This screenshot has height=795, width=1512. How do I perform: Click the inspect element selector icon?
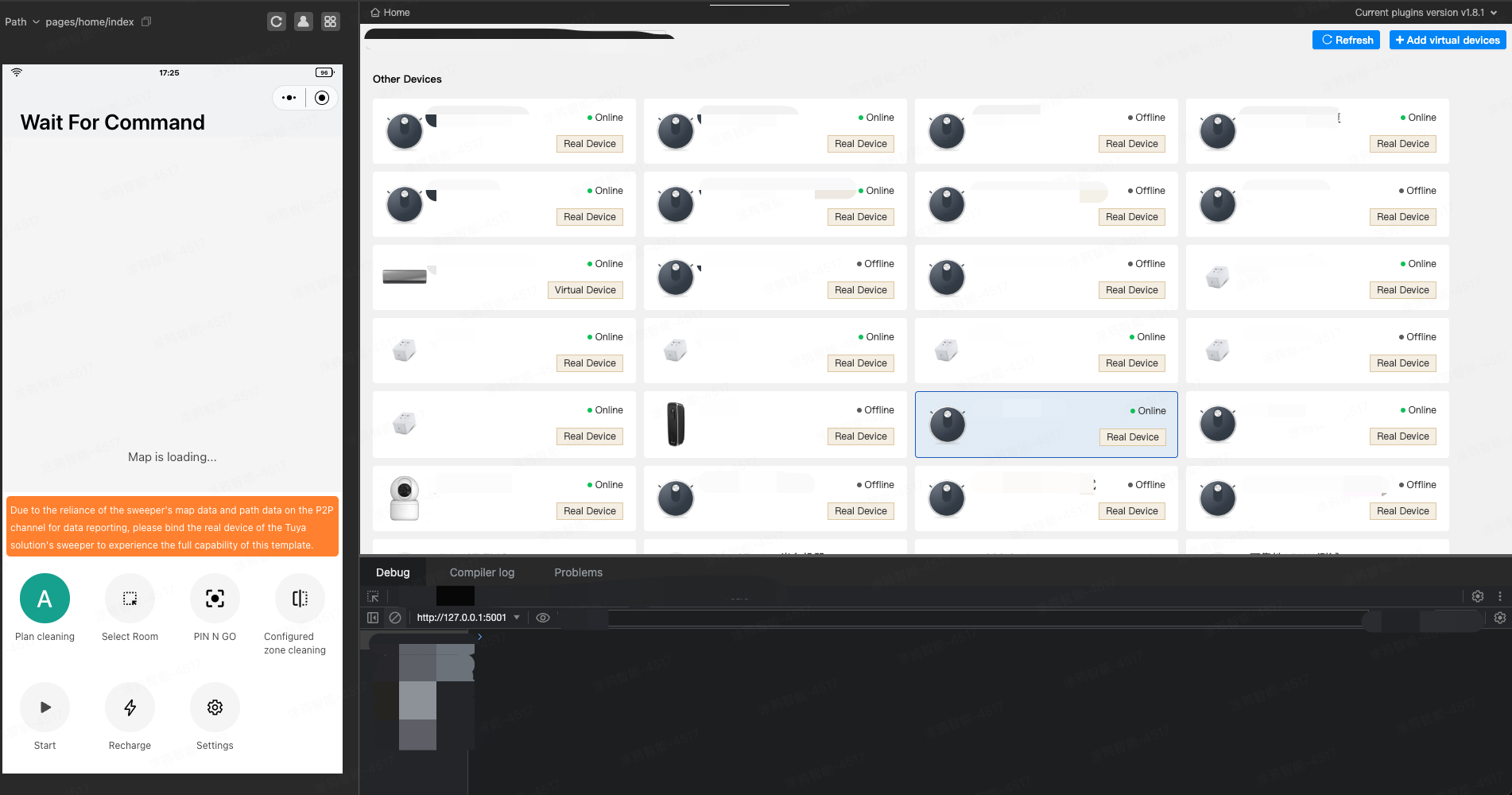[373, 596]
